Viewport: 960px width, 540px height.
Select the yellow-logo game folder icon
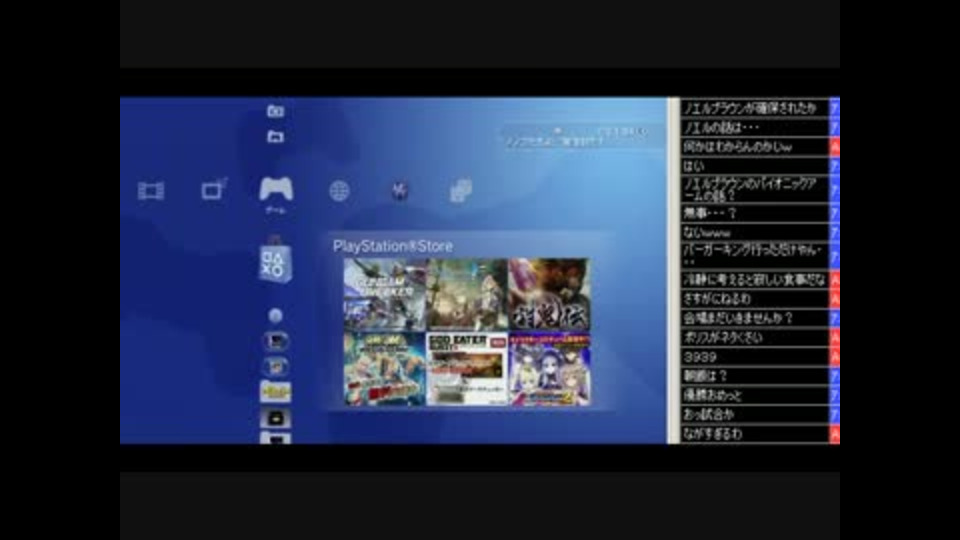coord(276,391)
